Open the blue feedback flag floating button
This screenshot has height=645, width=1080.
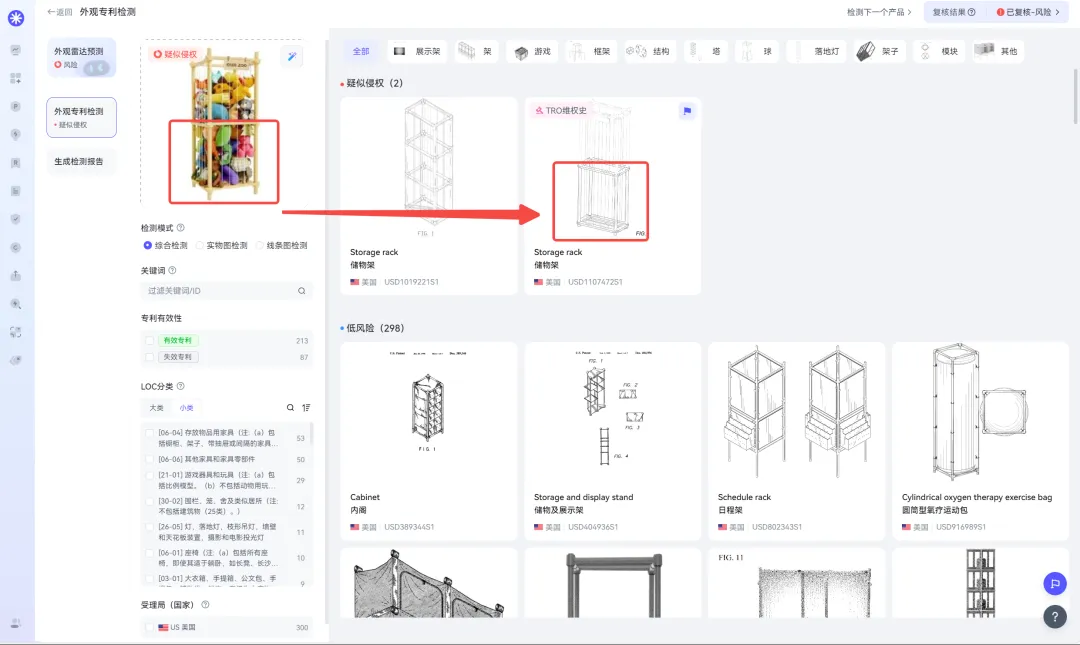point(1055,584)
